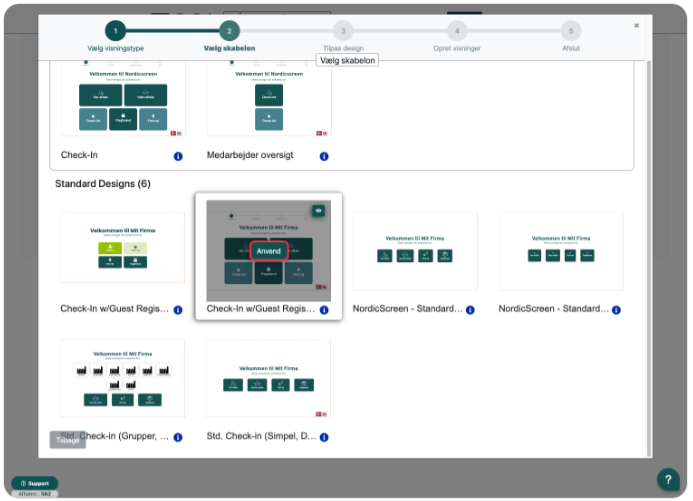Click the Std. Check-in (Simpel, D... label

click(x=261, y=436)
